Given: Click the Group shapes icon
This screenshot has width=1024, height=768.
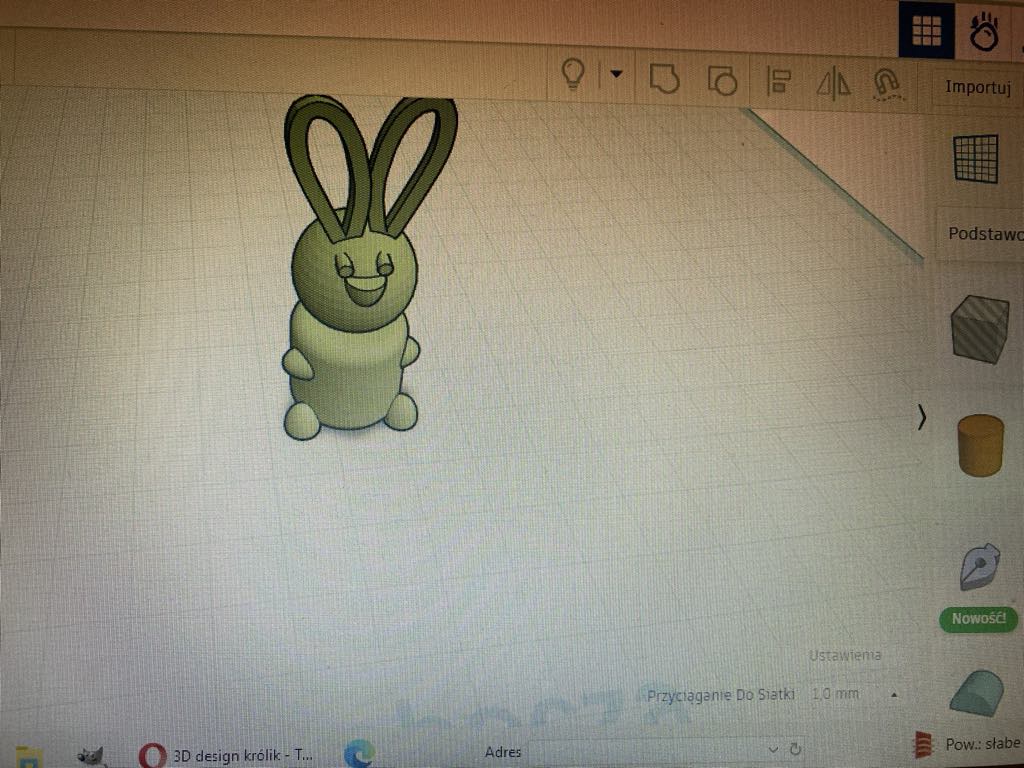Looking at the screenshot, I should pyautogui.click(x=664, y=78).
